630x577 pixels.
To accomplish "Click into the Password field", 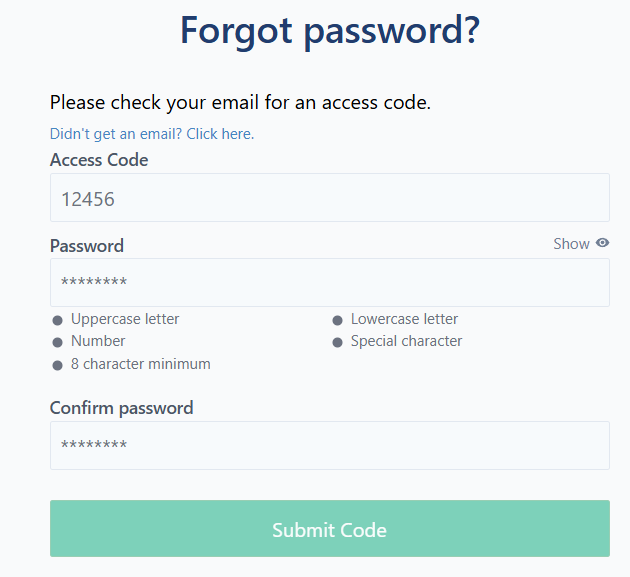I will point(329,282).
